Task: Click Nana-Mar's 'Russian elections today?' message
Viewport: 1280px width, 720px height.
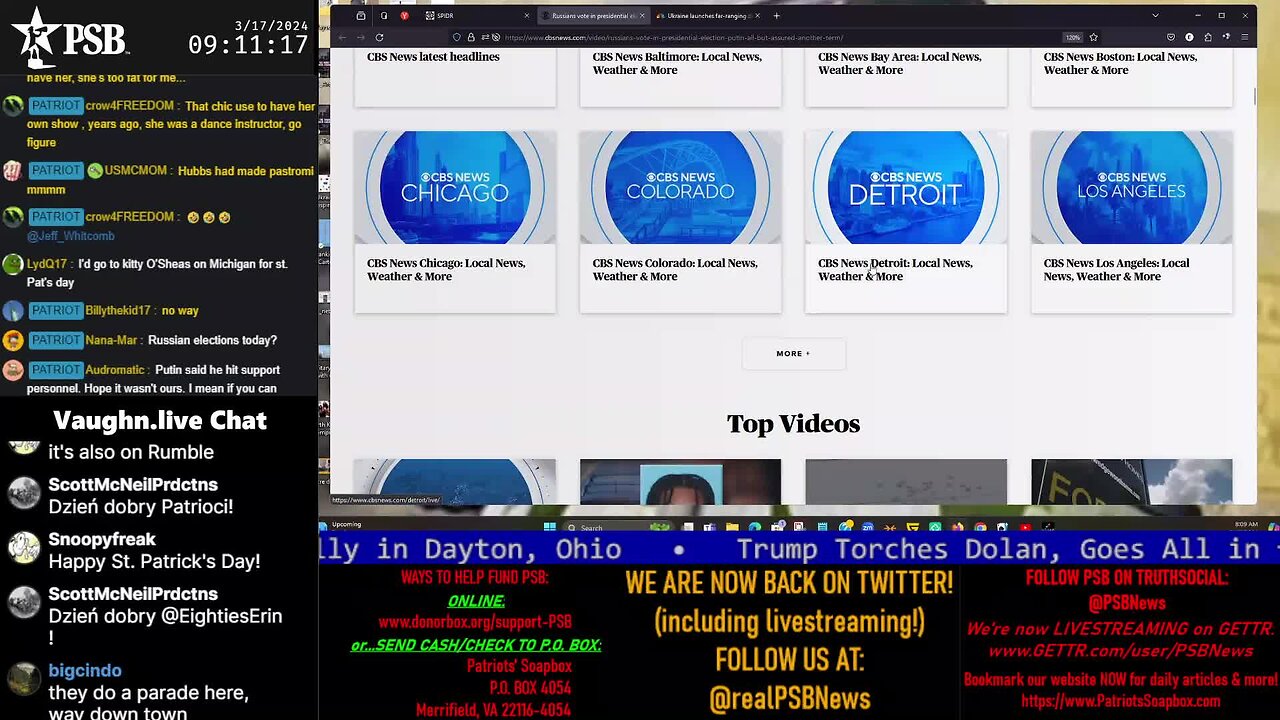Action: [213, 340]
